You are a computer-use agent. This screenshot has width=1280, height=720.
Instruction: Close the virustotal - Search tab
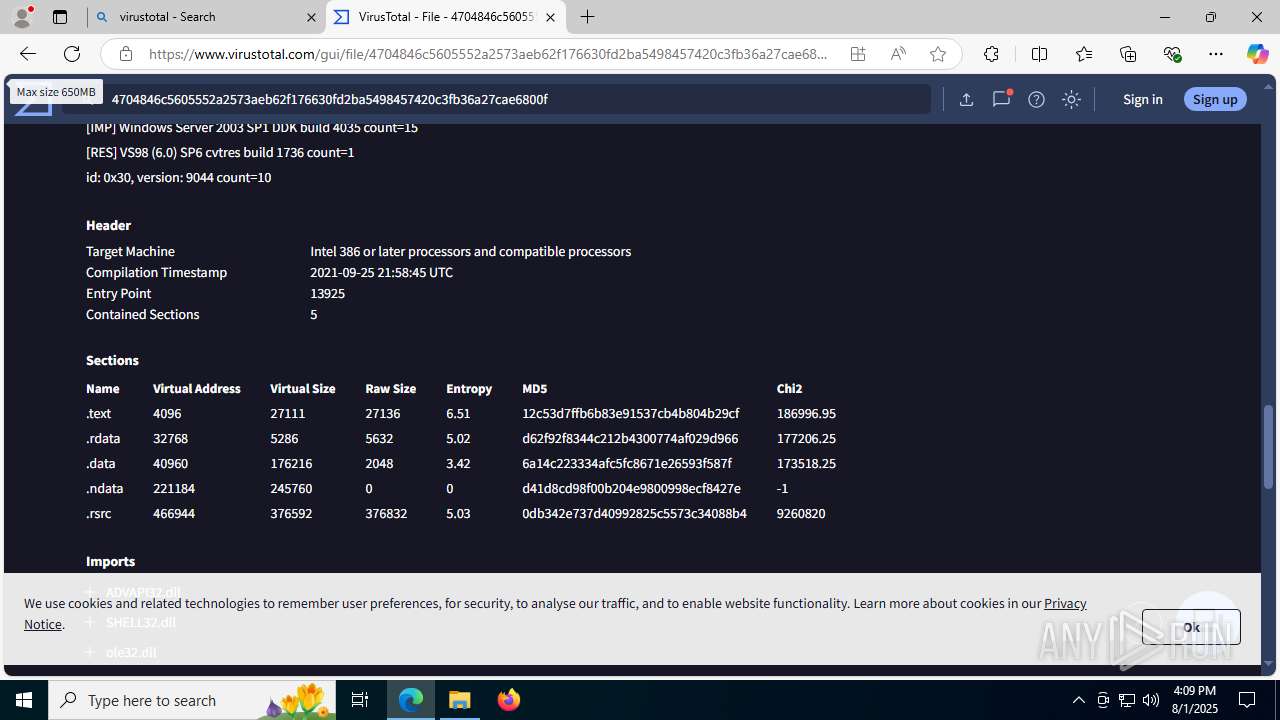311,17
